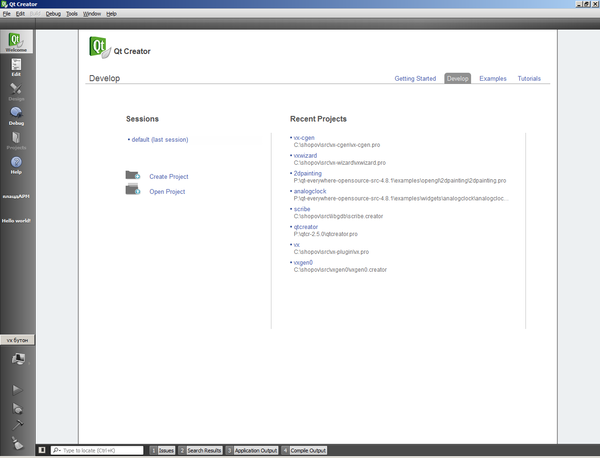Screen dimensions: 600x458
Task: Click the Create Project link
Action: [169, 176]
